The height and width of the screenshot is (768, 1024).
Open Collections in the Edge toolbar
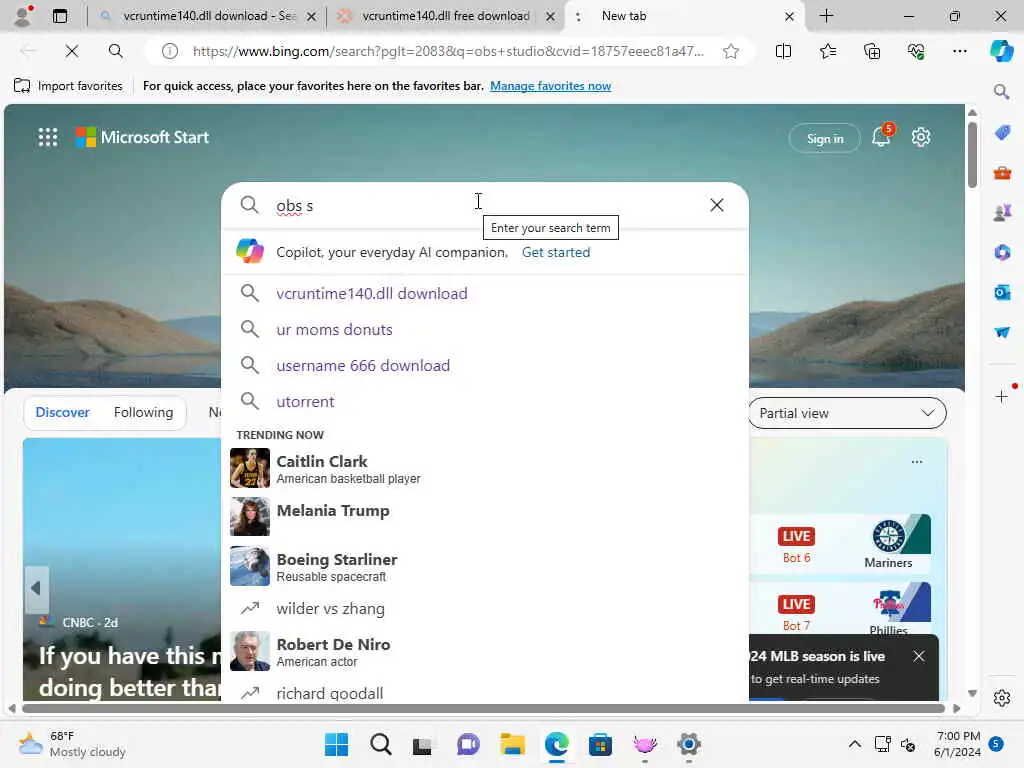(872, 51)
